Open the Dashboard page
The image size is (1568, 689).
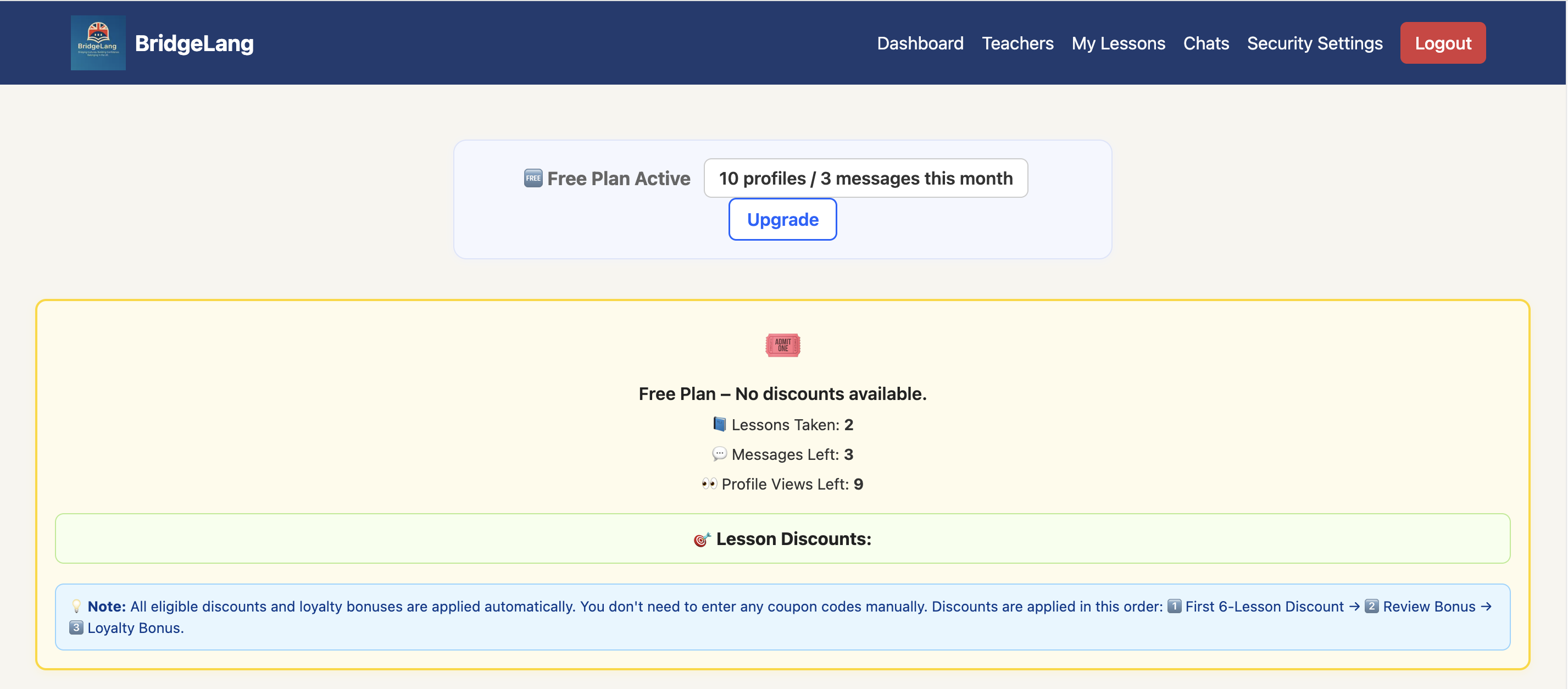tap(920, 43)
